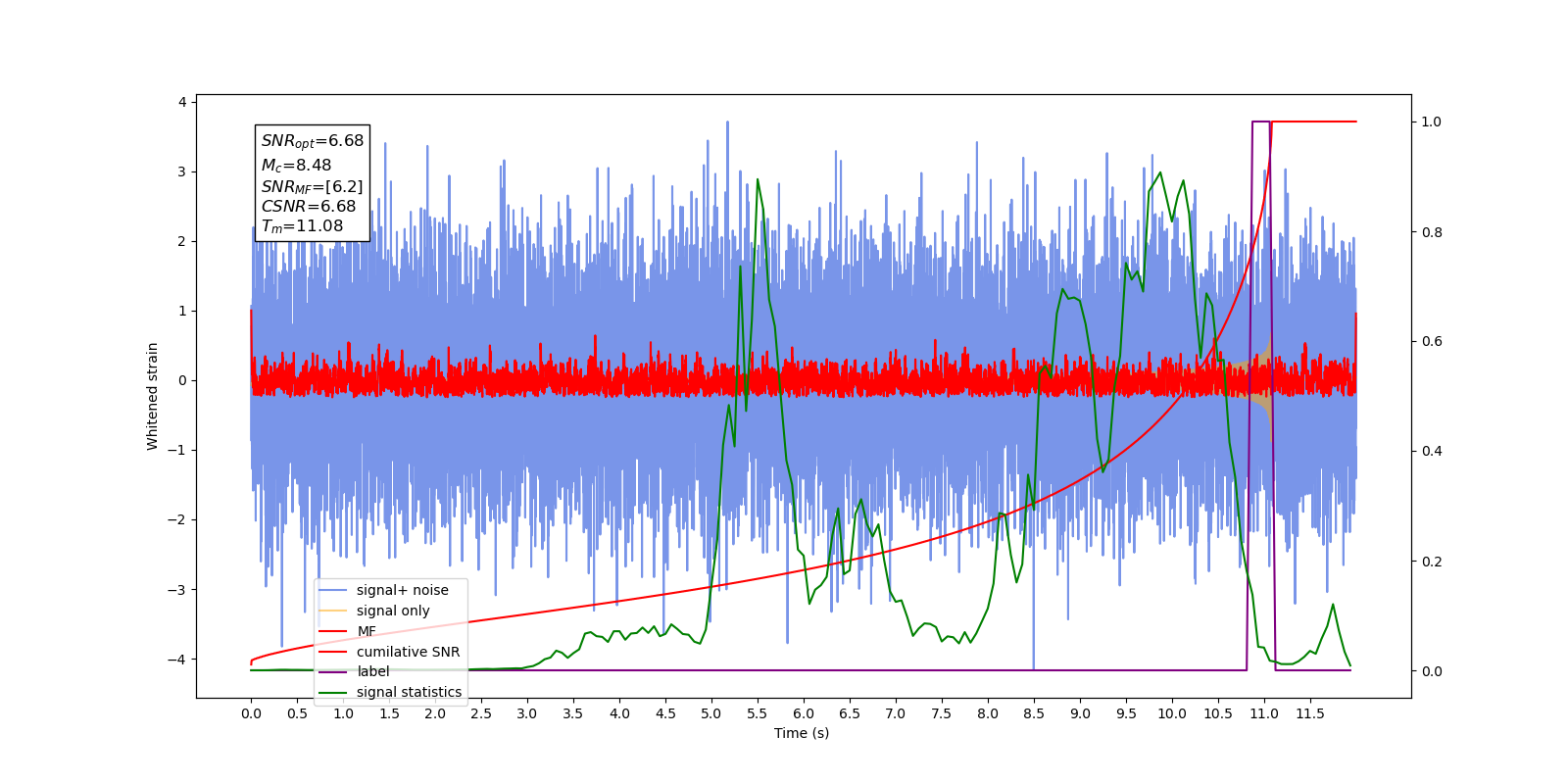
Task: Click the 0.0 tick on the right axis
Action: click(x=1432, y=671)
